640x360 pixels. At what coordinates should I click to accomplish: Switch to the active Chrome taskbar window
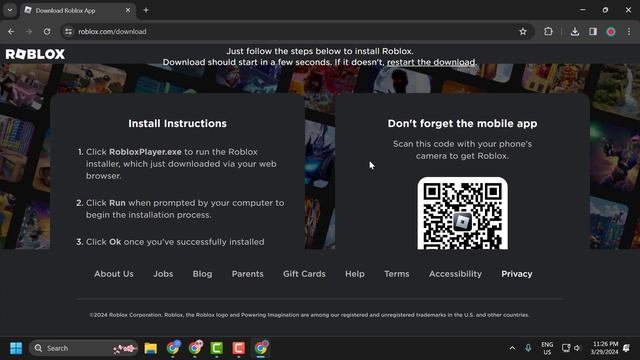tap(261, 348)
